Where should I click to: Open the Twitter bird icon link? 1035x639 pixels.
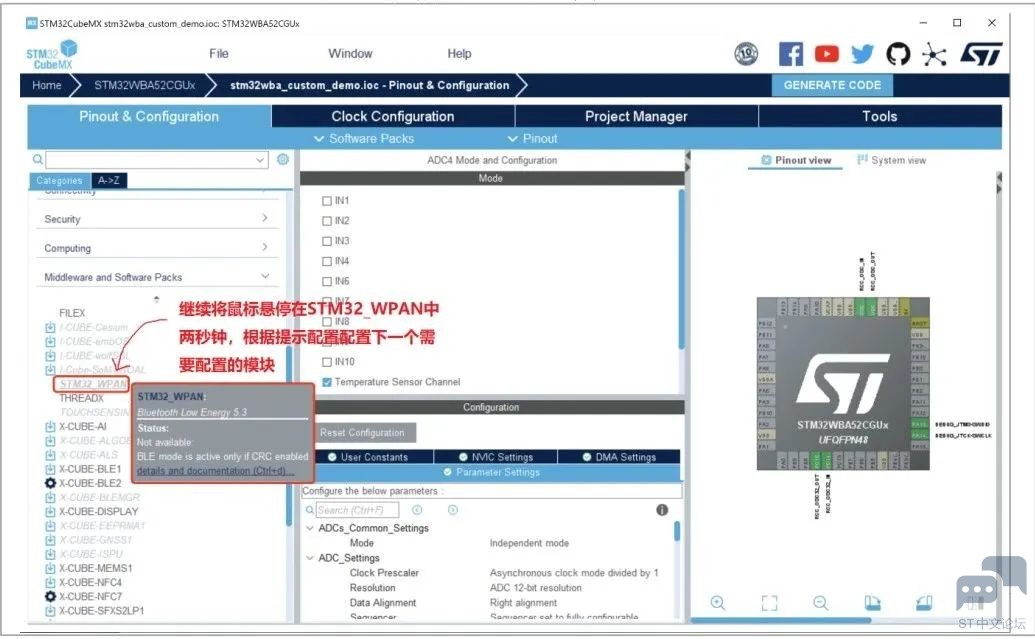862,54
